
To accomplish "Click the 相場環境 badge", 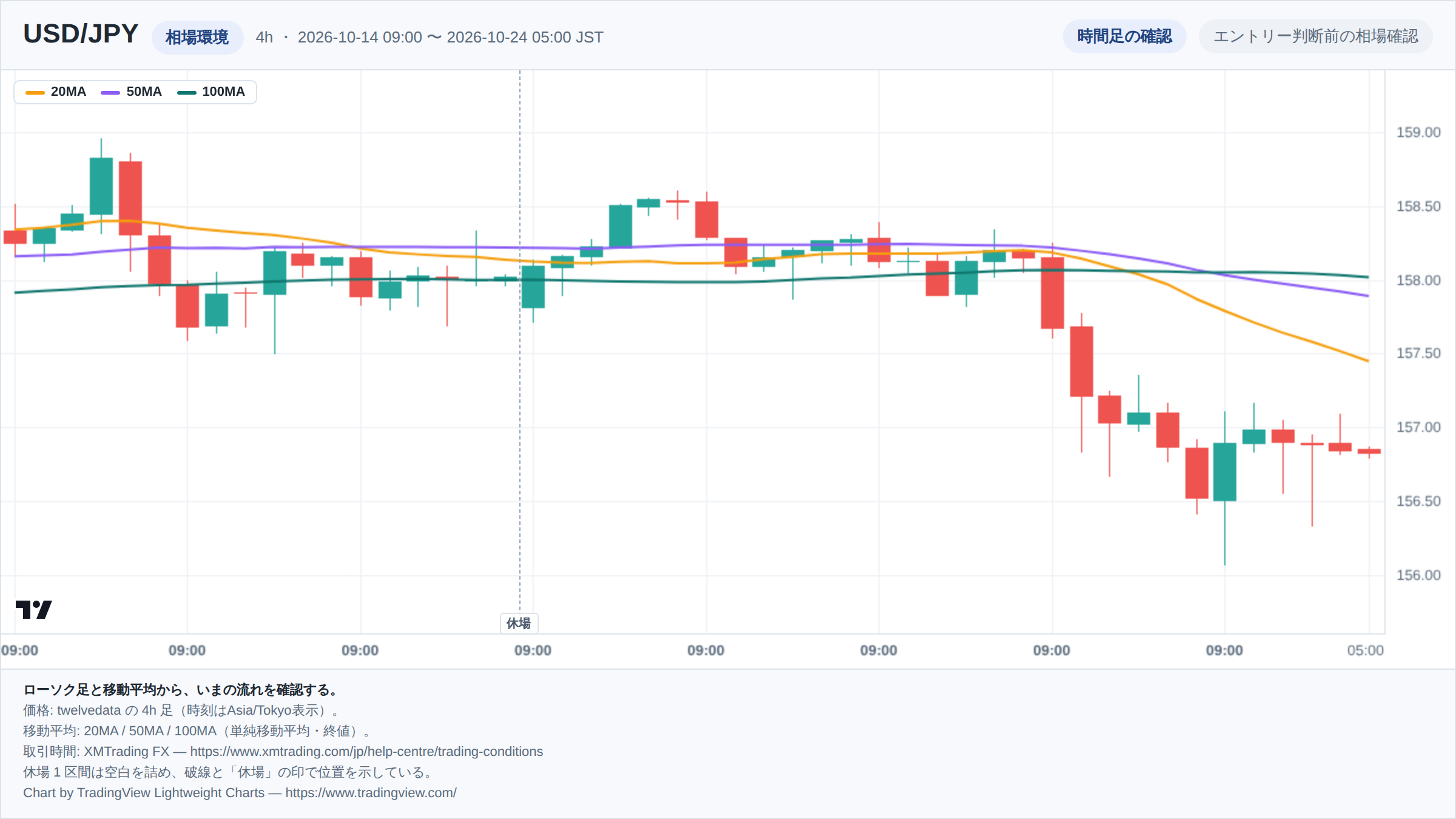I will click(197, 38).
